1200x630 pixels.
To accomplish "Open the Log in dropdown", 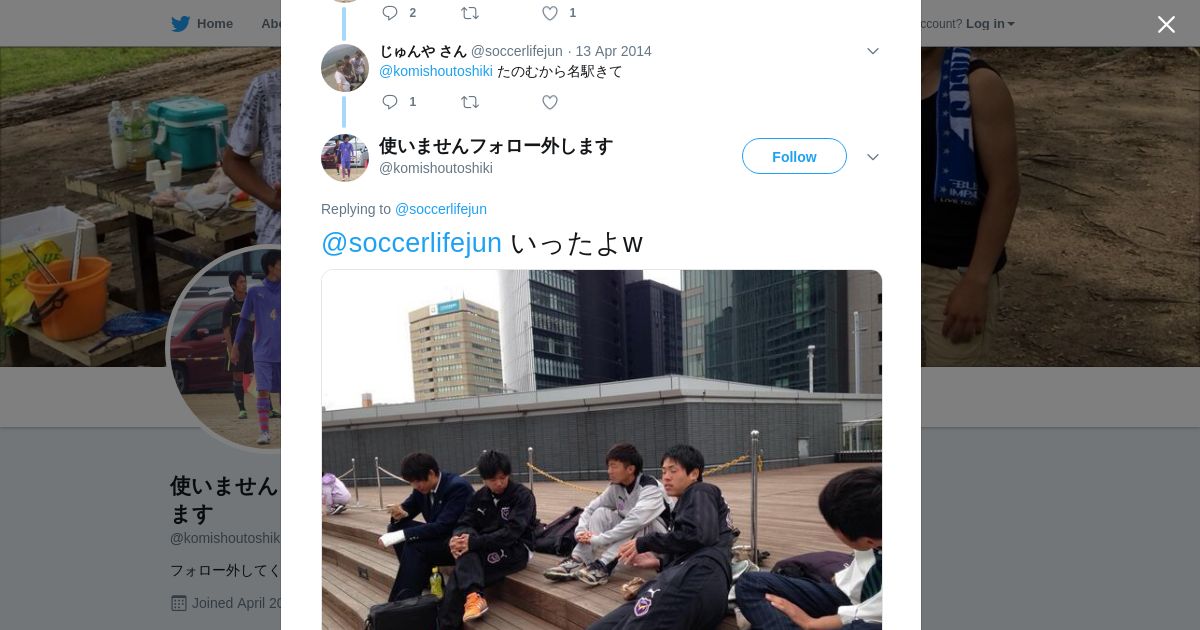I will tap(990, 23).
